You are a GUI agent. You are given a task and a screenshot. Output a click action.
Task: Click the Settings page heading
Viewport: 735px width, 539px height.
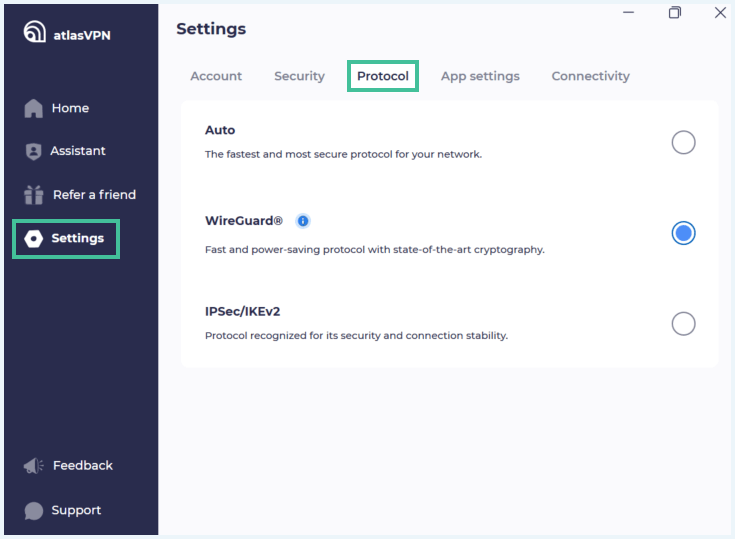coord(211,29)
